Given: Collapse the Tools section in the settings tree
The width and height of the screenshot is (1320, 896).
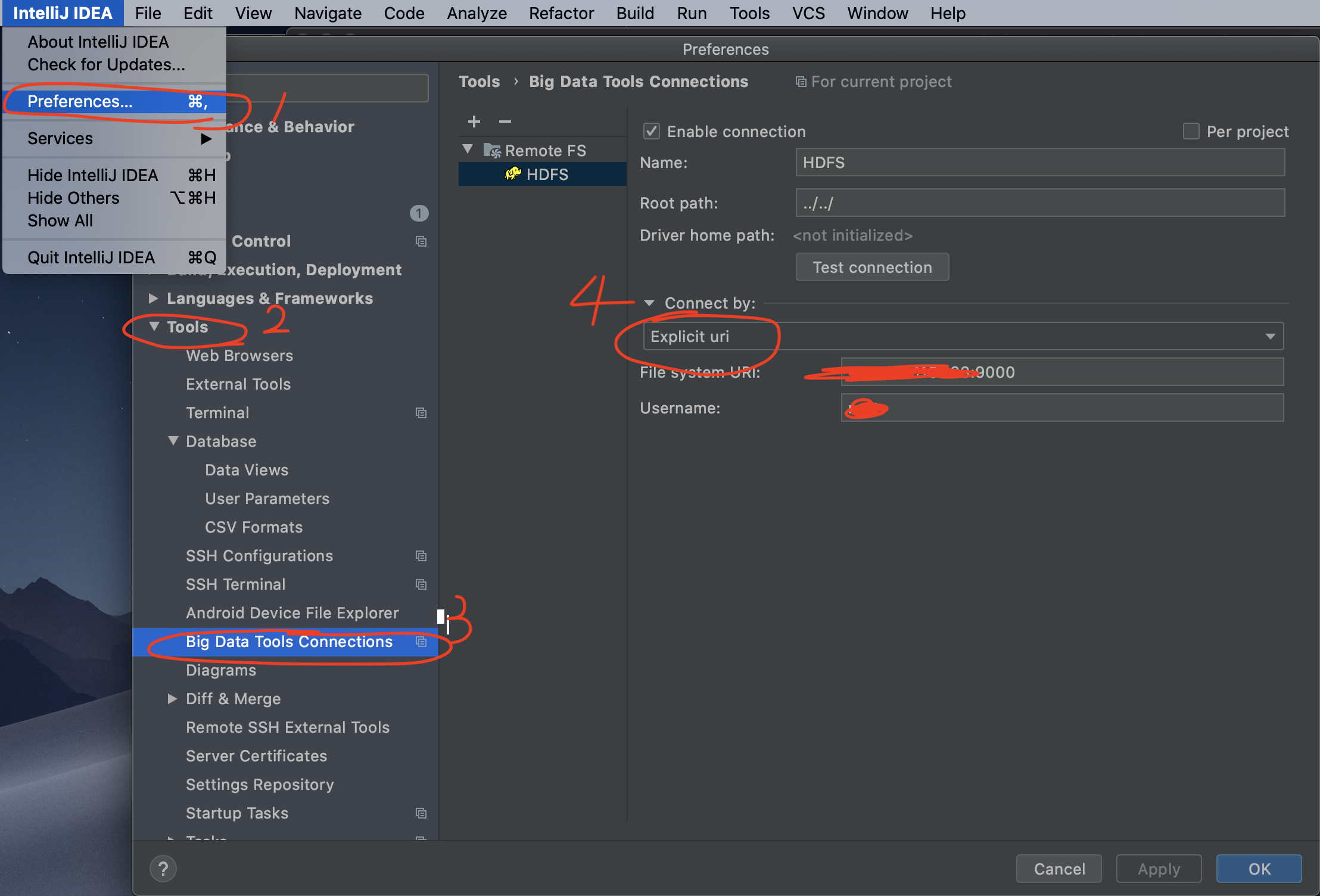Looking at the screenshot, I should tap(154, 326).
